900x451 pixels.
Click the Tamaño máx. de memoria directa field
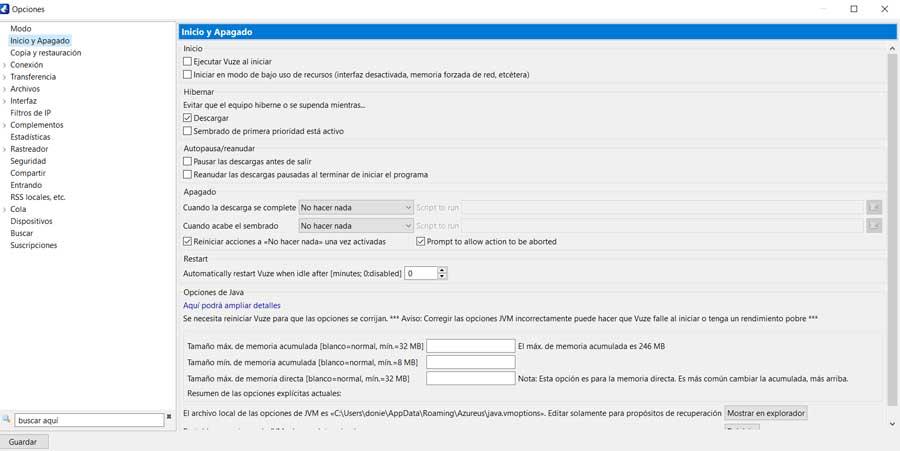coord(471,378)
